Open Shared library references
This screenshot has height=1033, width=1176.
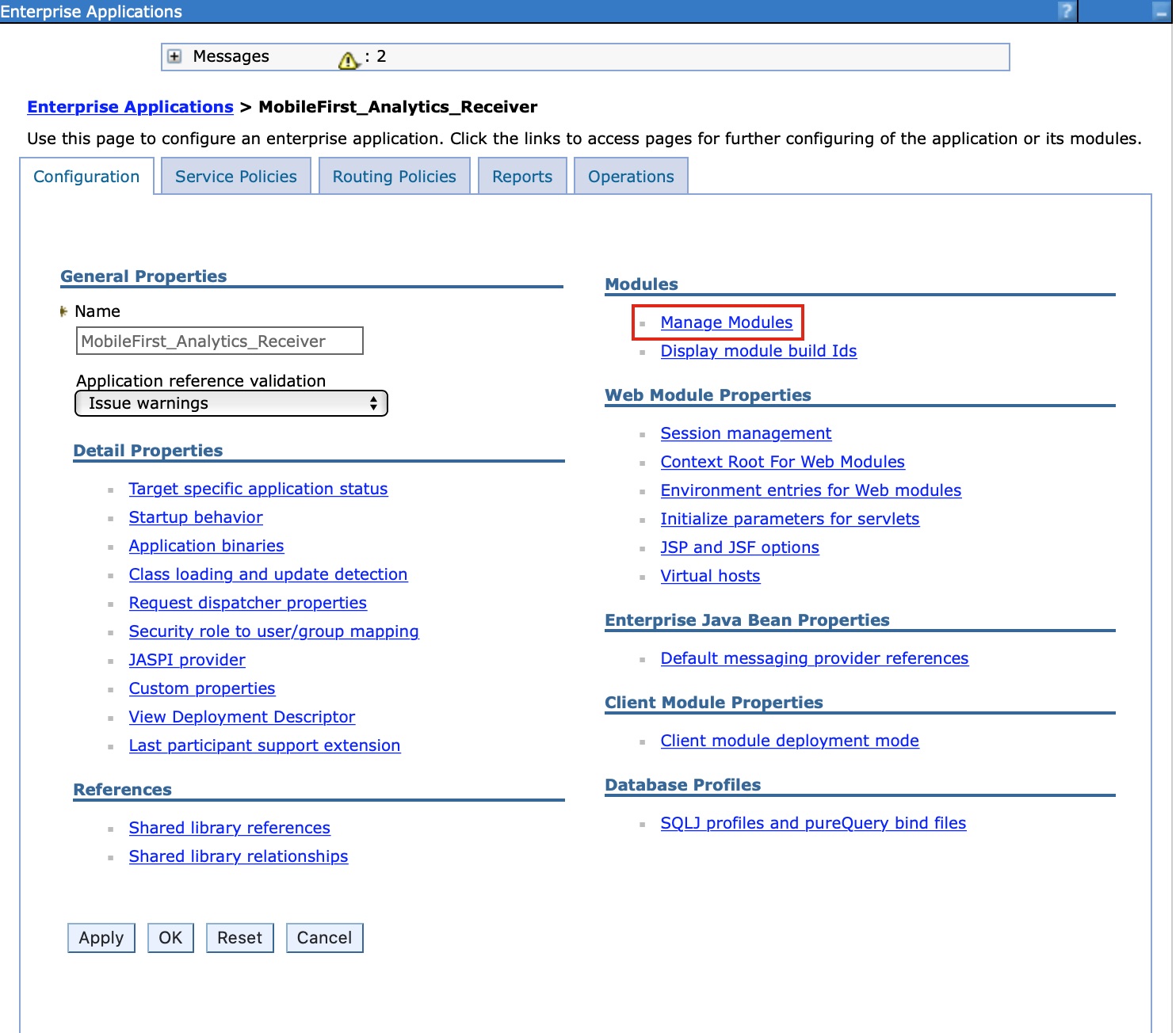[230, 828]
